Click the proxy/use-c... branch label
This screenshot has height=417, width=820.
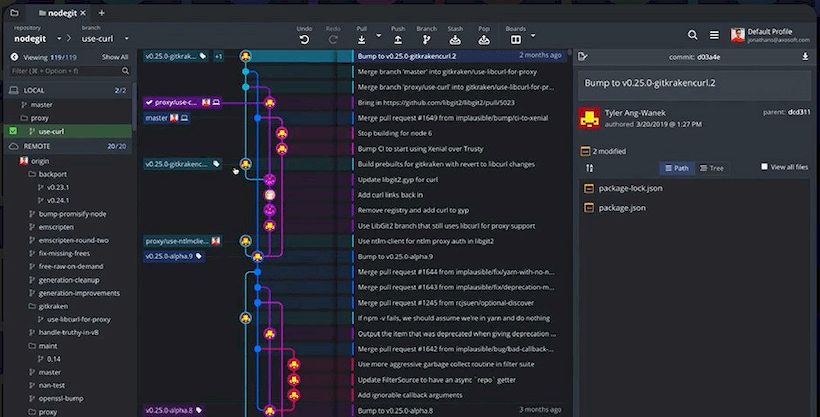point(183,103)
